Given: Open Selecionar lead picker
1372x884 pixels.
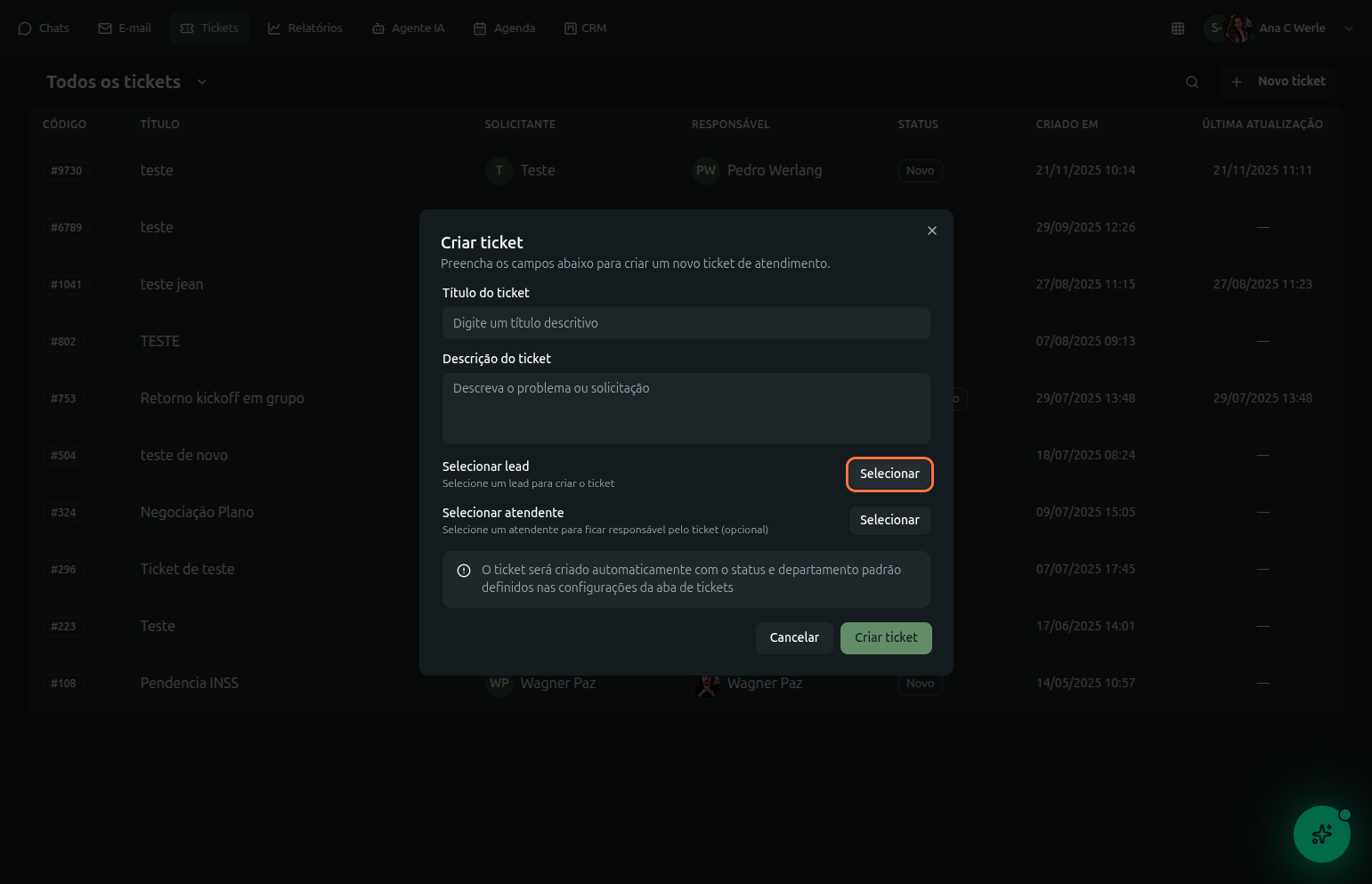Looking at the screenshot, I should pos(889,474).
